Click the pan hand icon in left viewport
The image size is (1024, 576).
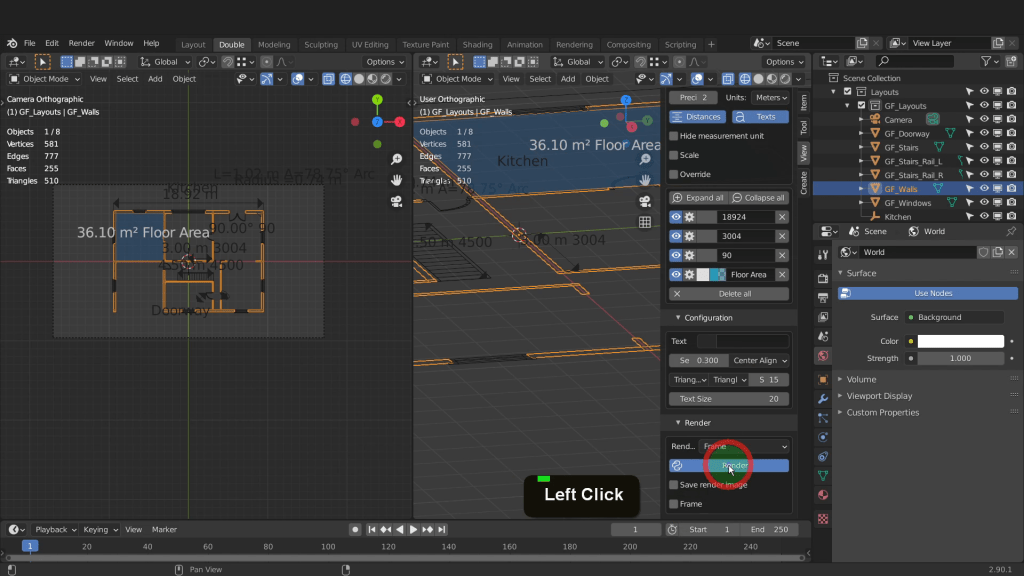(x=397, y=180)
